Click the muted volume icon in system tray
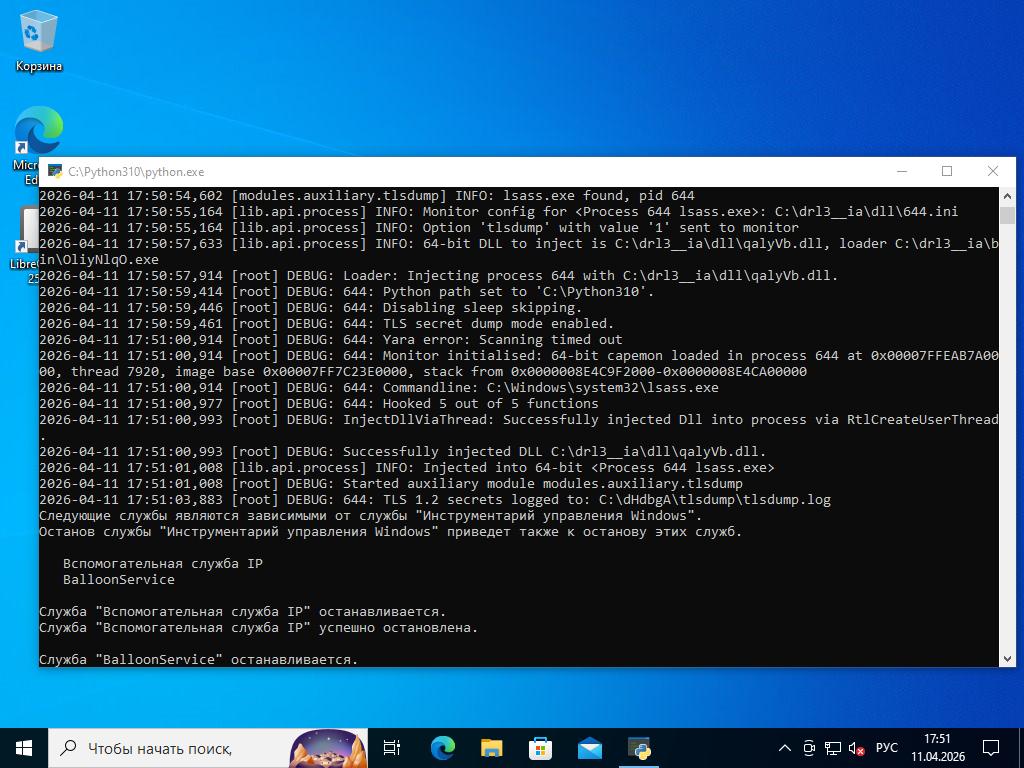 (857, 748)
